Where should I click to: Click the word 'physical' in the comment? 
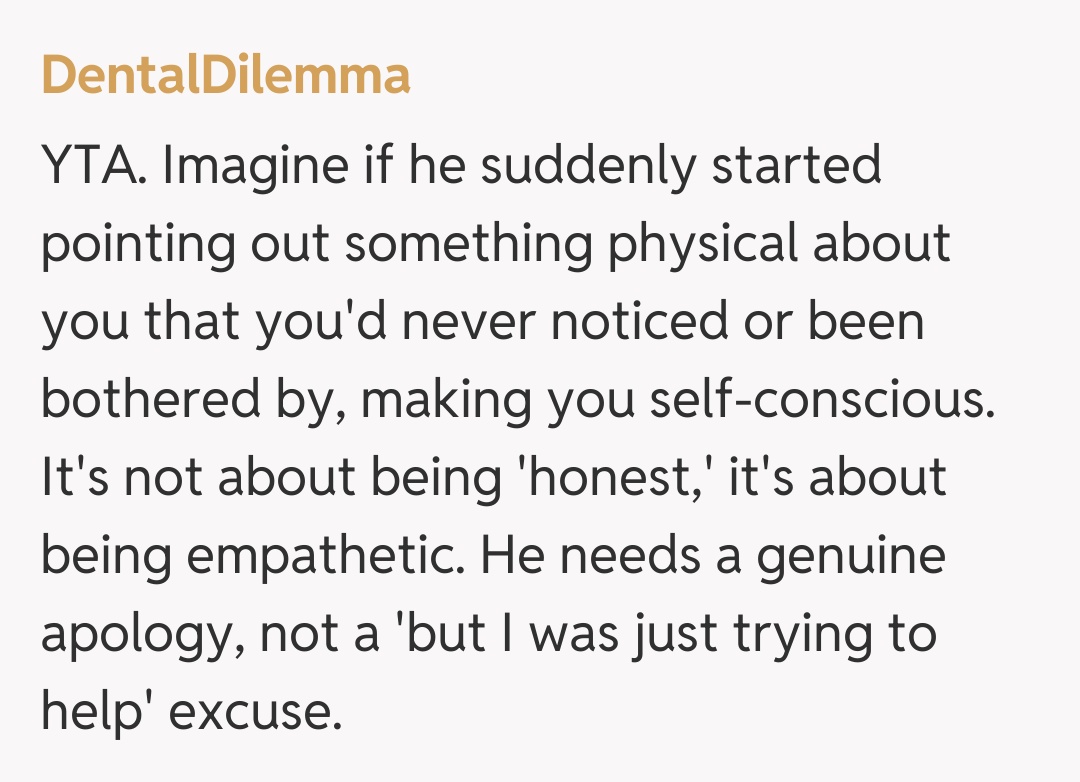pos(704,245)
